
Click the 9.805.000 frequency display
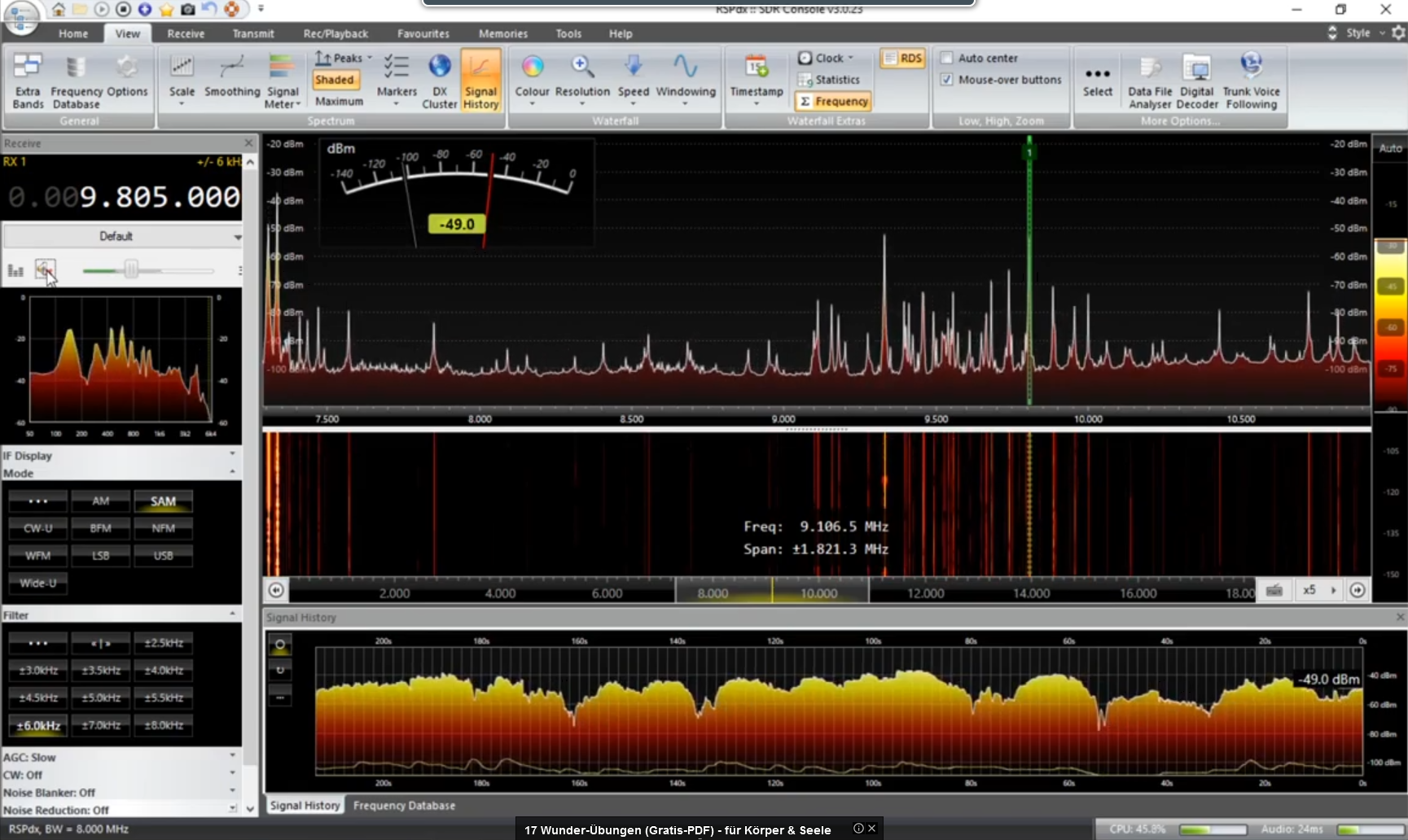point(123,197)
